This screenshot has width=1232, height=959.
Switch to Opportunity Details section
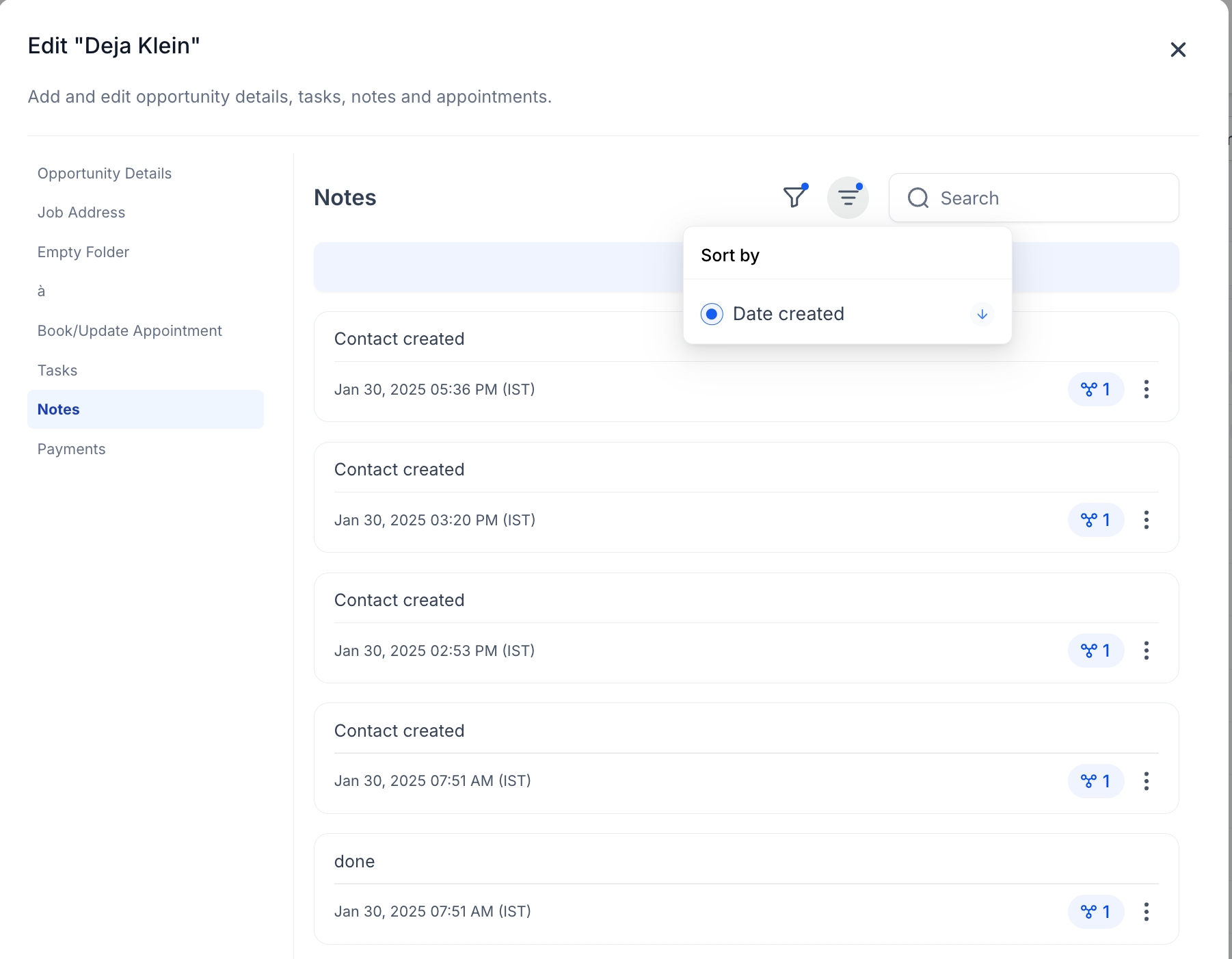[105, 174]
